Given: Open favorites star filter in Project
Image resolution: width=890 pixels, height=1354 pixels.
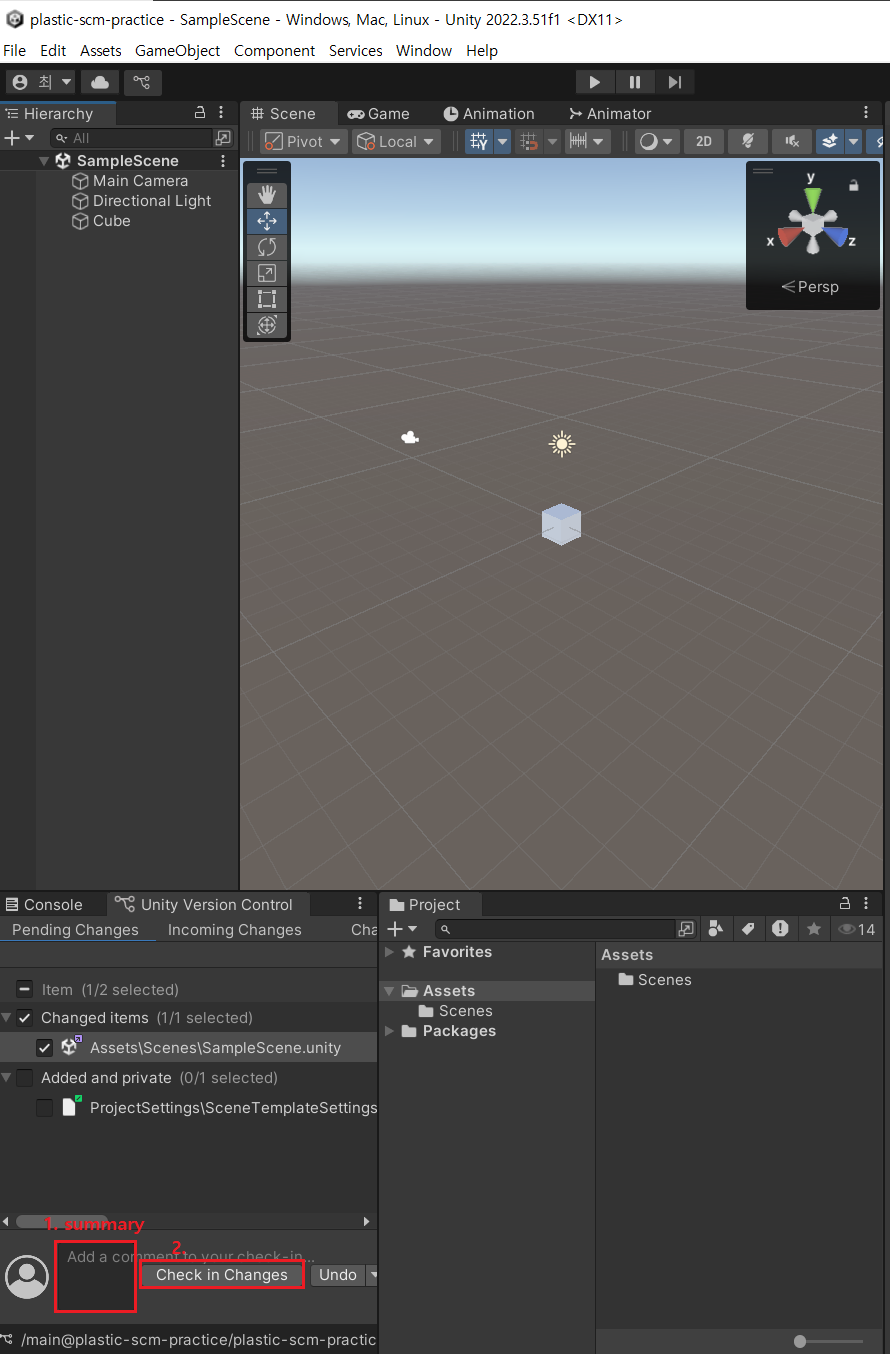Looking at the screenshot, I should coord(814,929).
